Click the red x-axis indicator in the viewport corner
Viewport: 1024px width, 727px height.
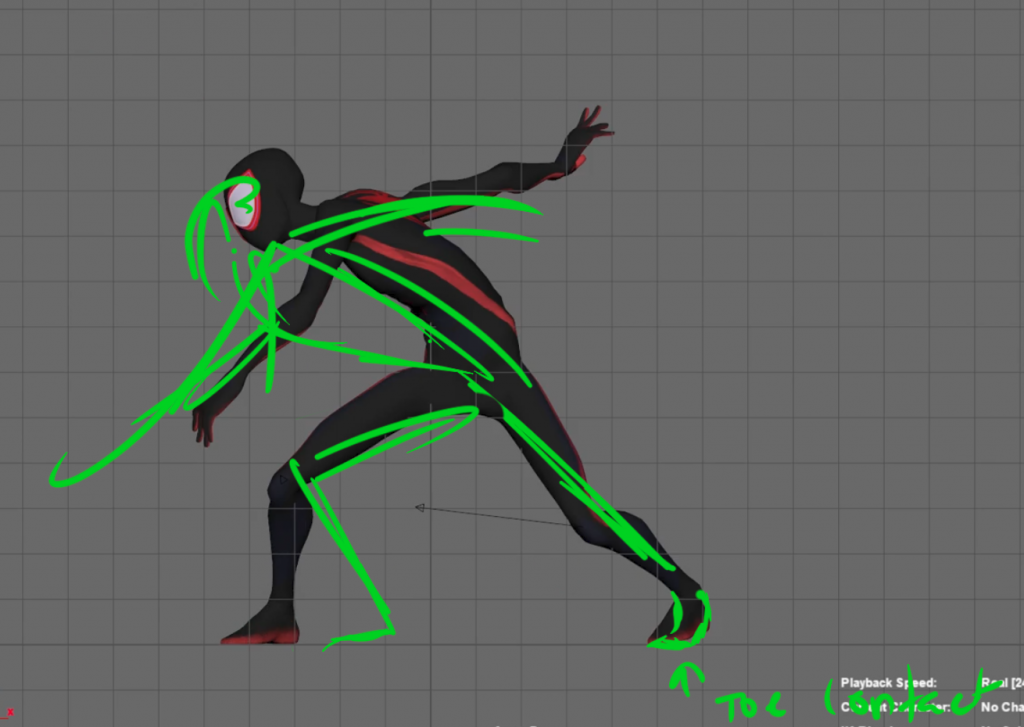(x=8, y=713)
